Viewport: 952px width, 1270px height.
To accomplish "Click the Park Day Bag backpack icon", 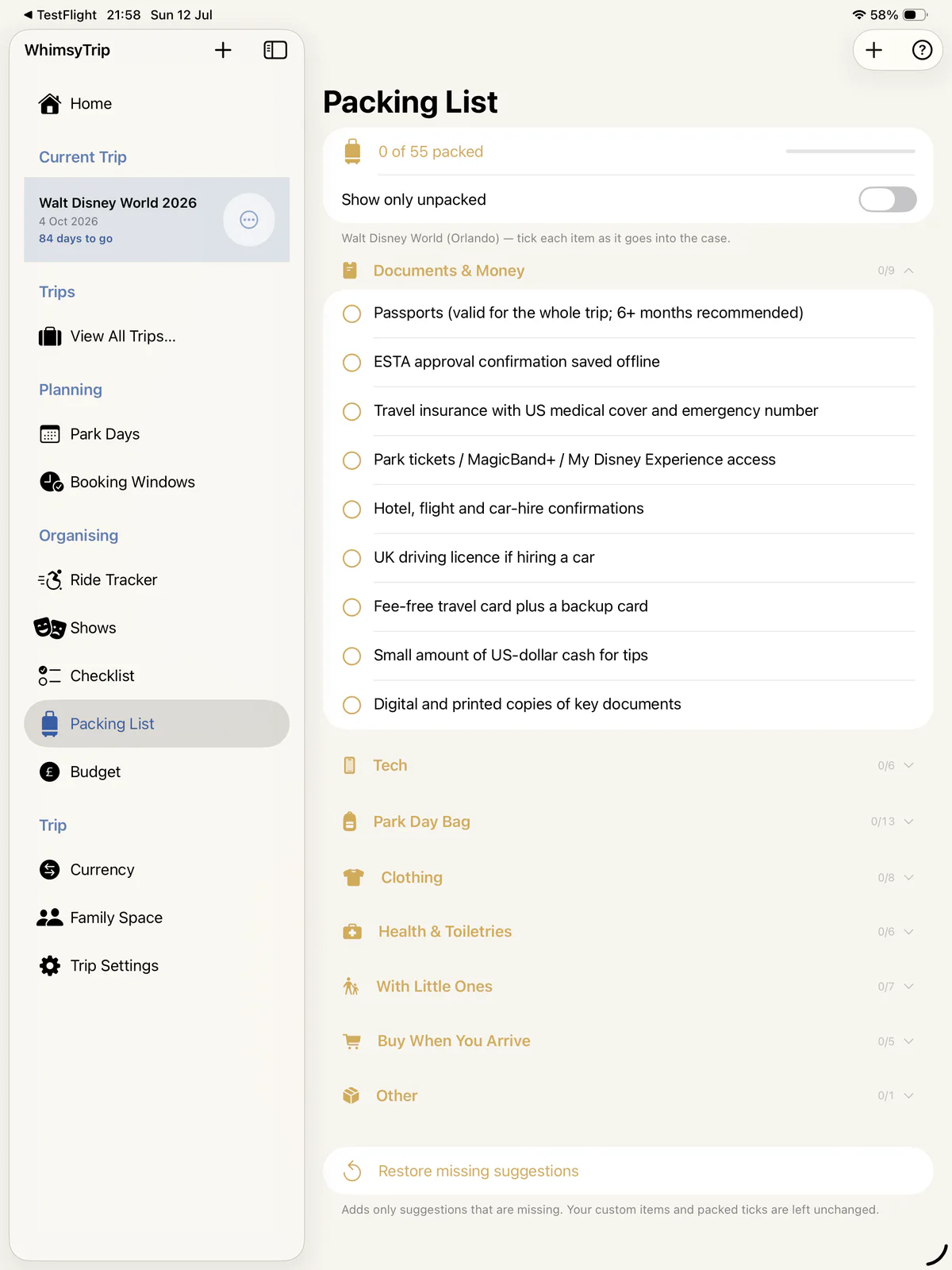I will pos(350,822).
